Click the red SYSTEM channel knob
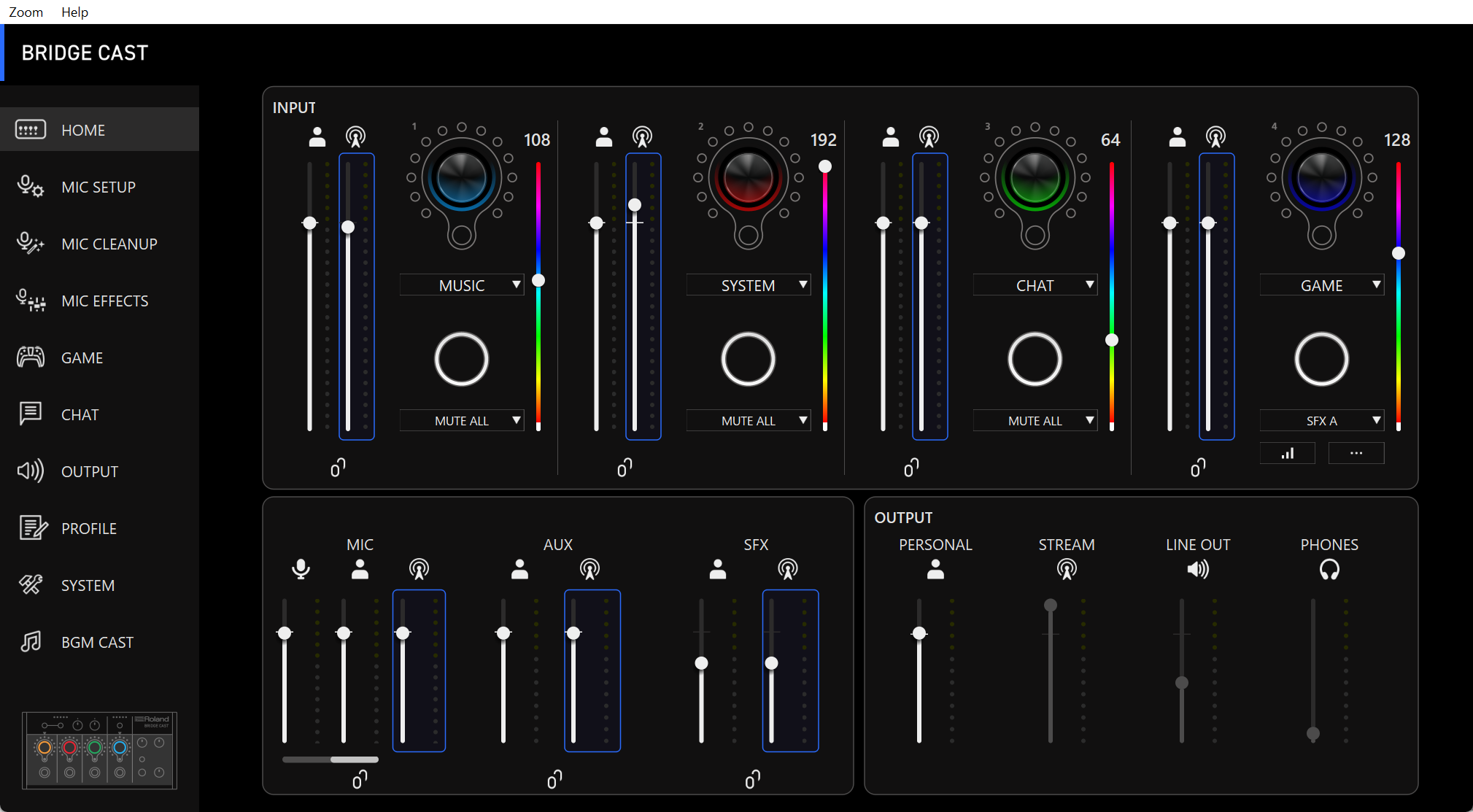Viewport: 1473px width, 812px height. click(x=749, y=177)
